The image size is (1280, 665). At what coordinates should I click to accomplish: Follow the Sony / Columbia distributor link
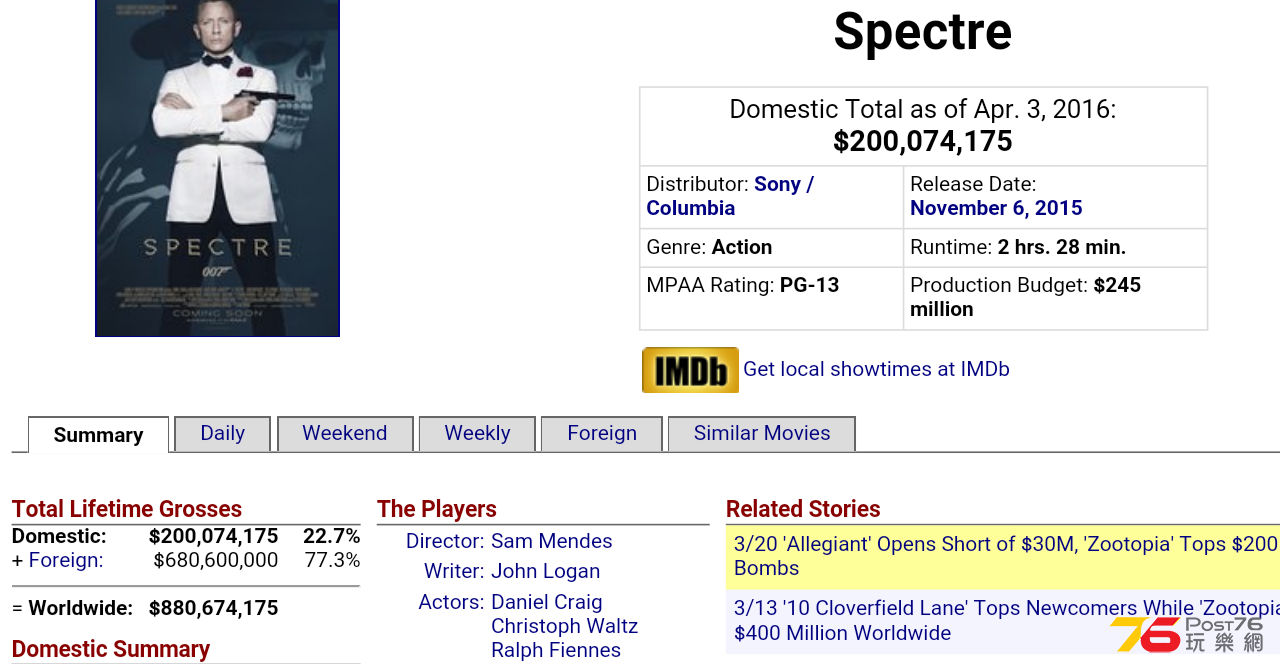[x=730, y=196]
